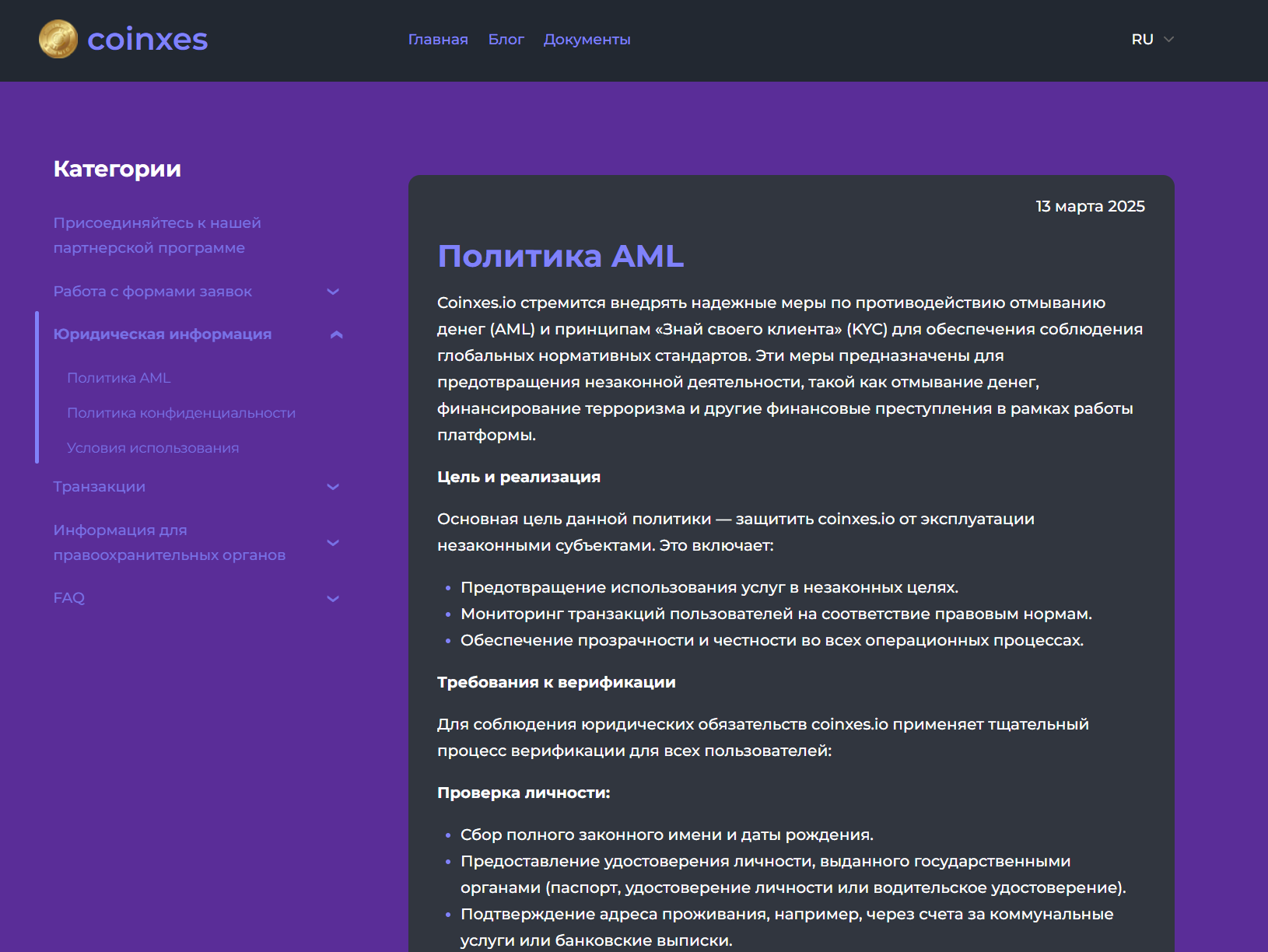Image resolution: width=1268 pixels, height=952 pixels.
Task: Click the bullet about Мониторинг транзакций пользователей
Action: 776,614
